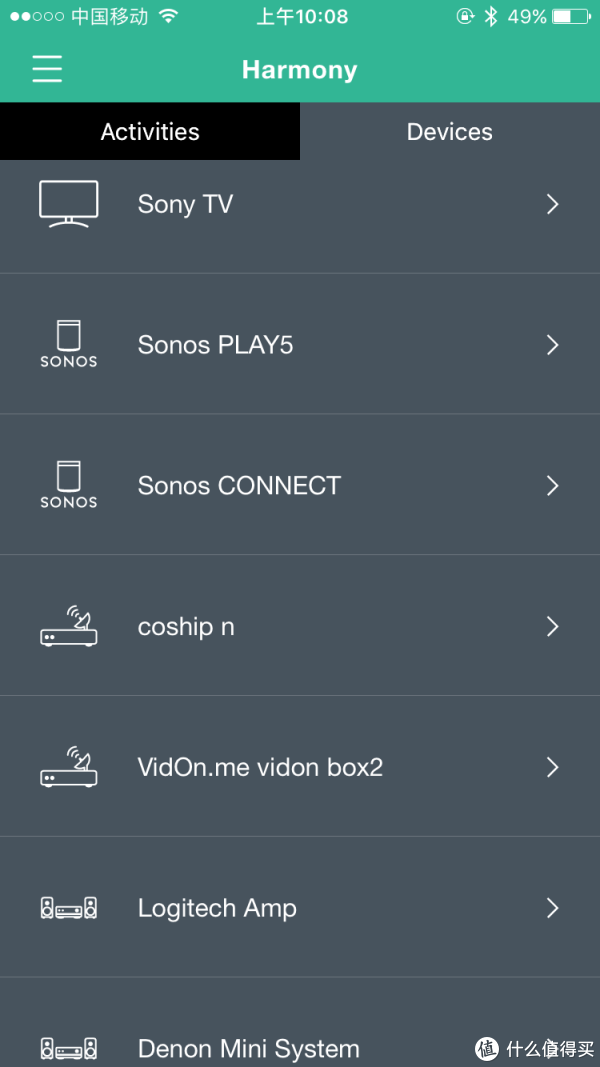Tap the Sonos CONNECT device icon

click(x=68, y=485)
